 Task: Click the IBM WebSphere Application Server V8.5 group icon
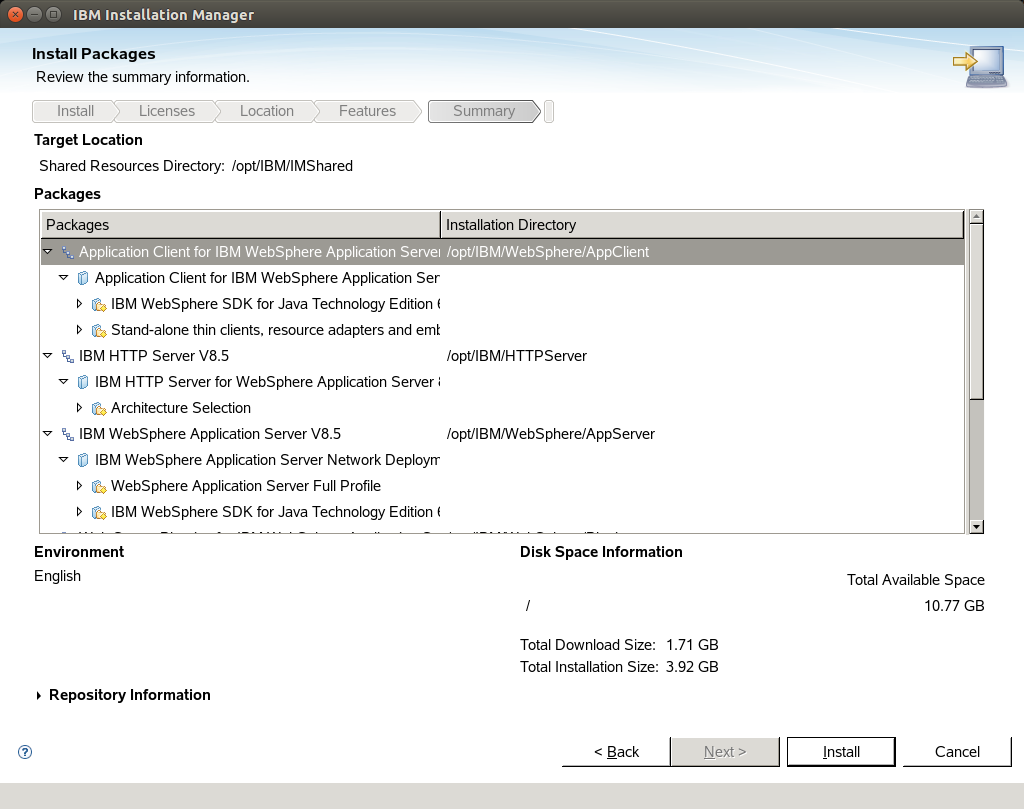pos(67,434)
